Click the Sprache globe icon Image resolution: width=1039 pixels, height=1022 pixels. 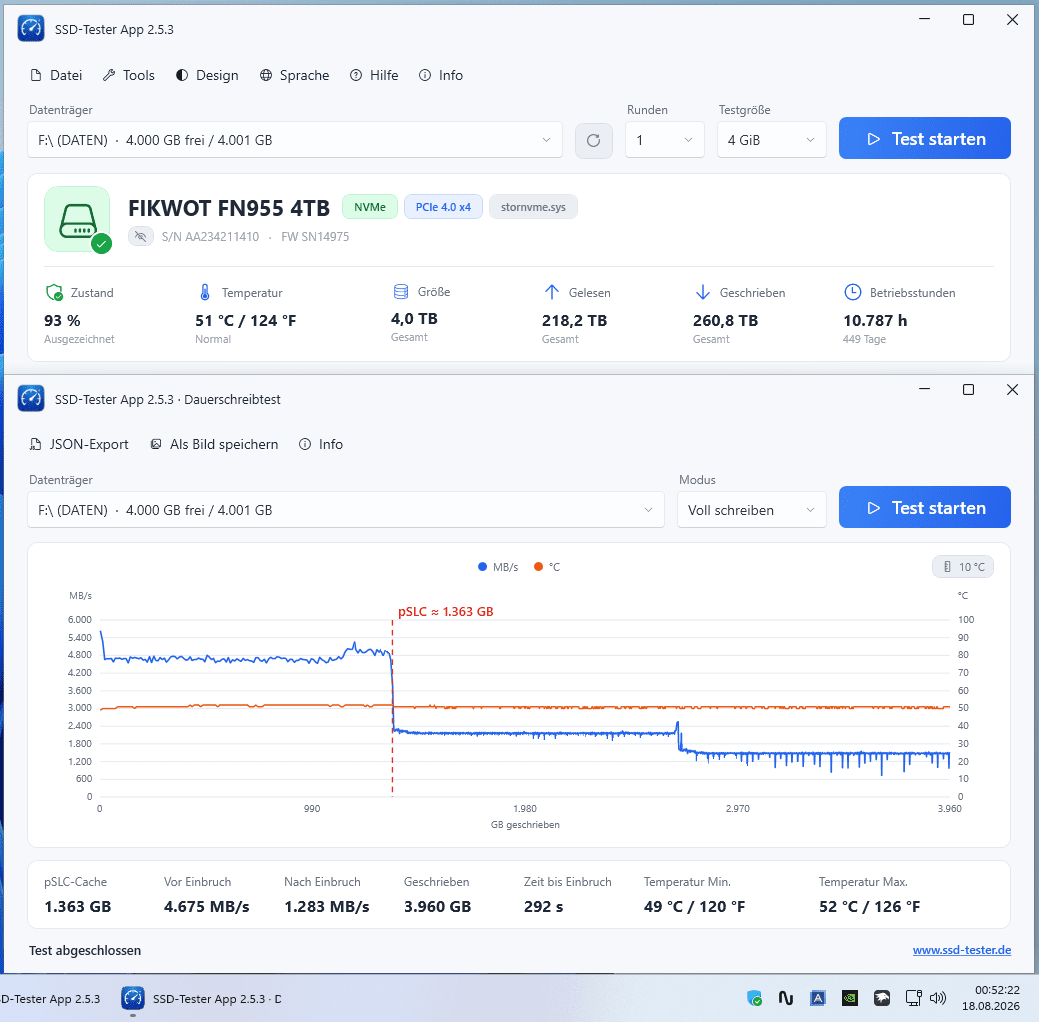click(266, 76)
